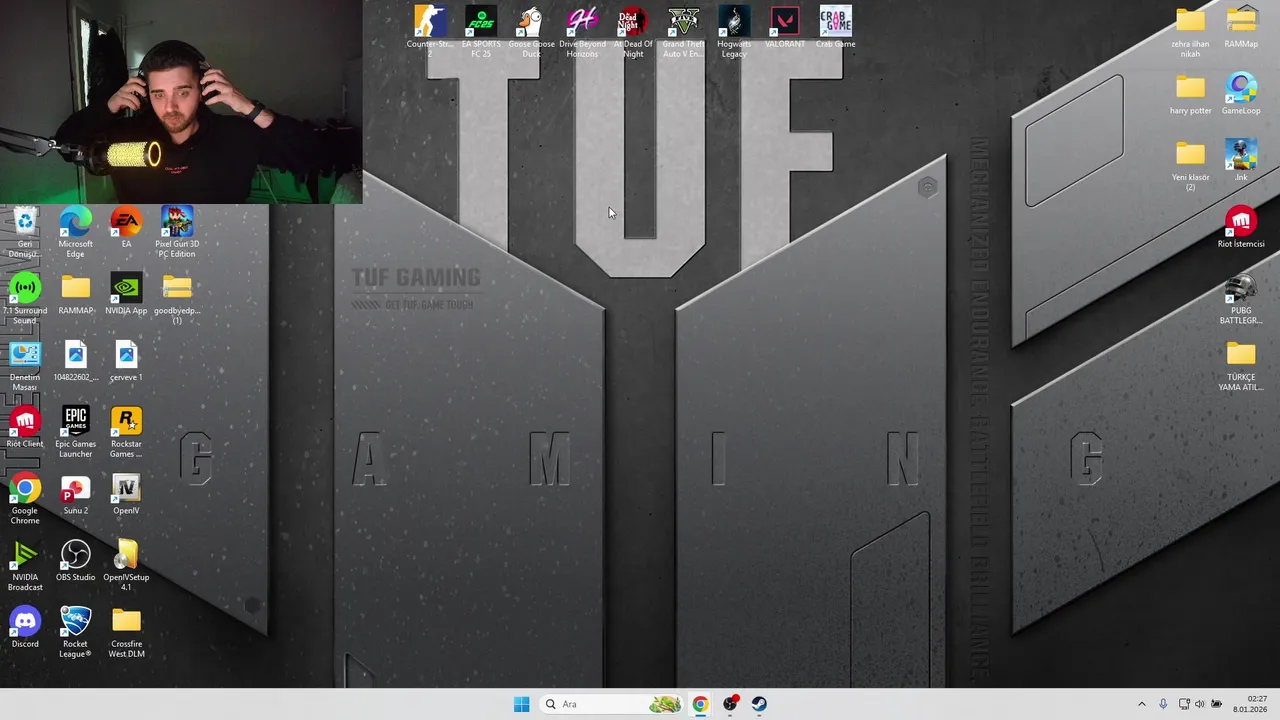Select the harry potter folder
Image resolution: width=1280 pixels, height=720 pixels.
pos(1190,88)
